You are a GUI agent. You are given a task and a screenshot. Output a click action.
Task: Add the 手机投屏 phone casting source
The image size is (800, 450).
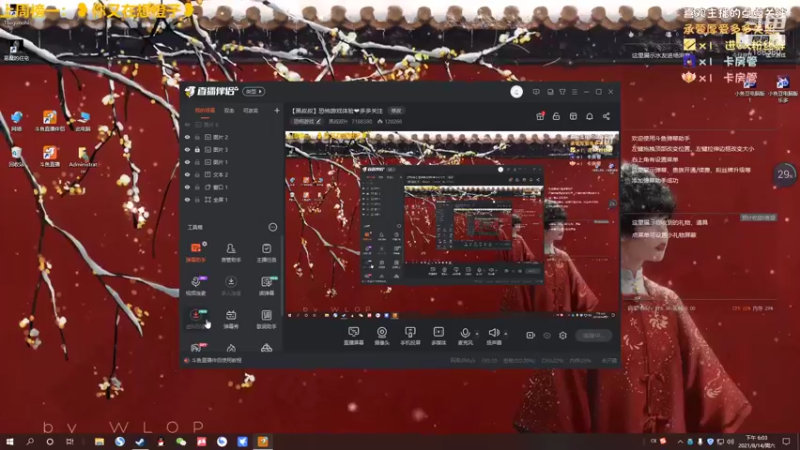(410, 336)
